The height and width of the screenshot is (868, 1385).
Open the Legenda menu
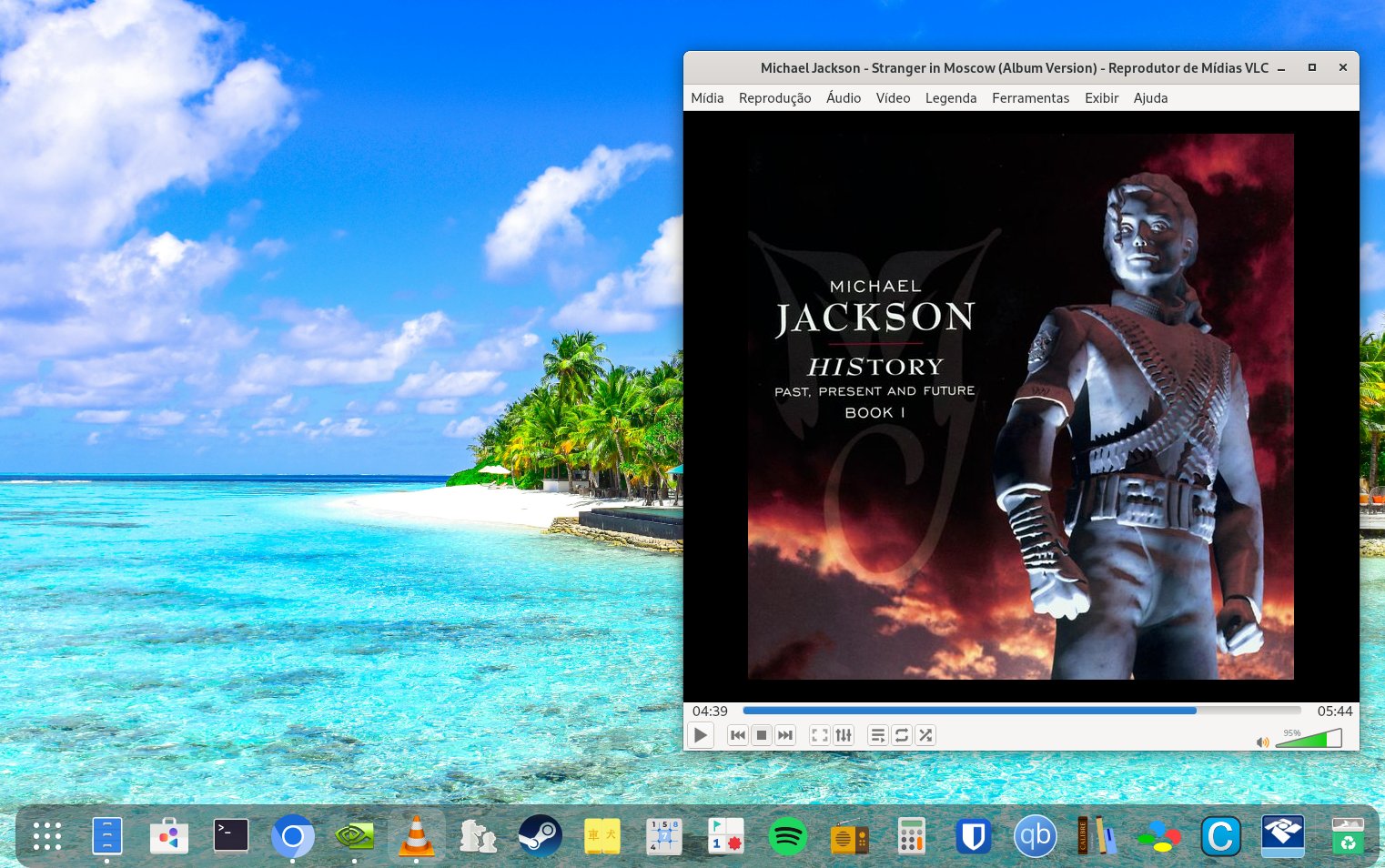coord(951,98)
